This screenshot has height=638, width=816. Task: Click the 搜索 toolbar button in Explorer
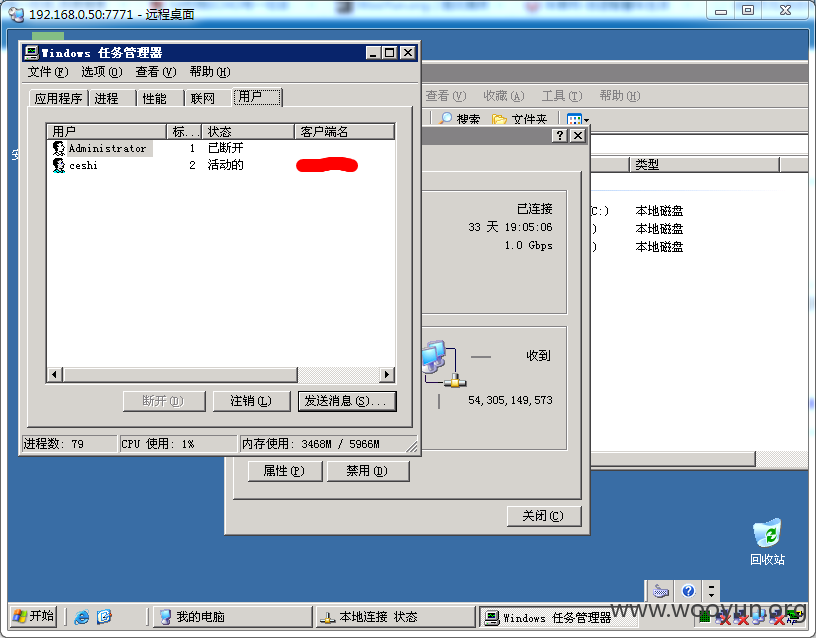(x=460, y=119)
